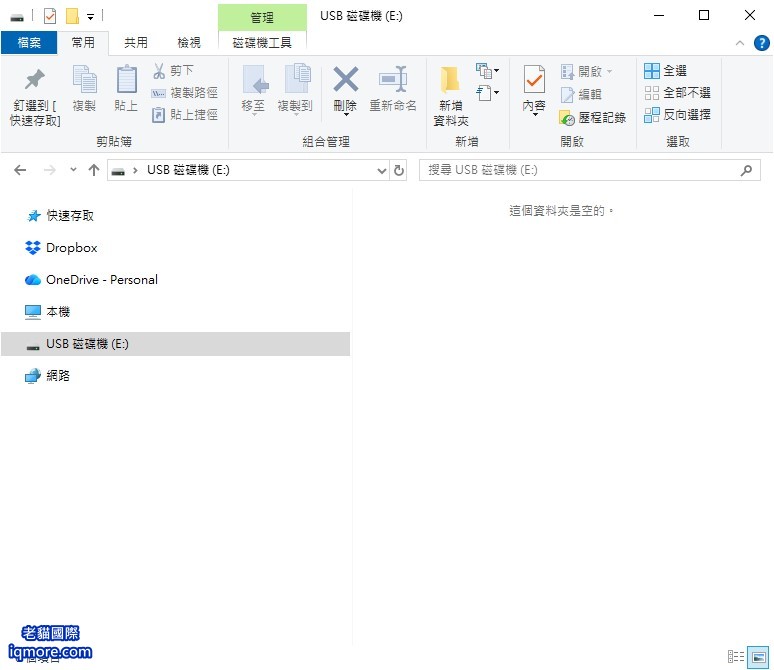This screenshot has width=774, height=670.
Task: Open the Drive Tools (磁碟機工具) tab
Action: [x=262, y=42]
